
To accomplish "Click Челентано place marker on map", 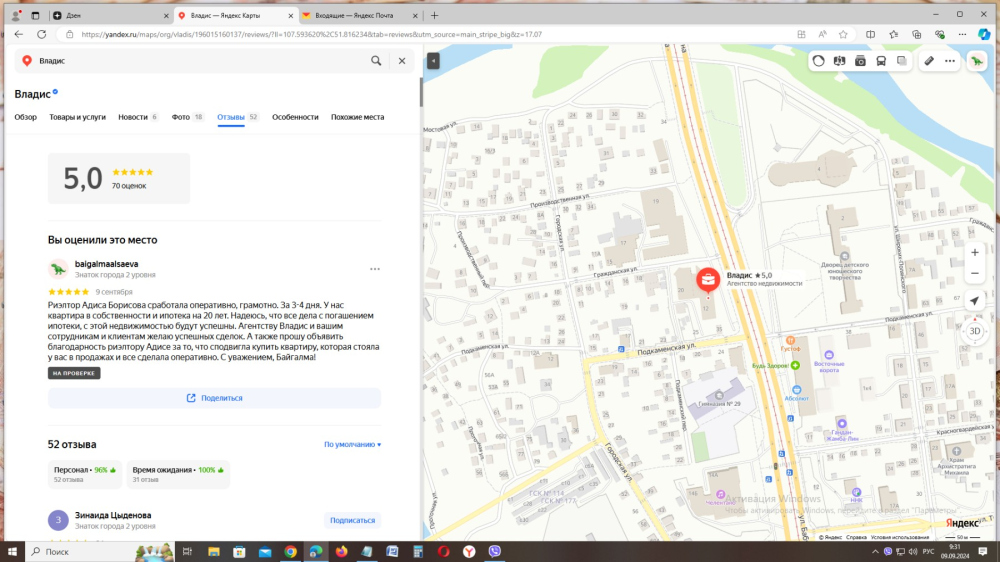I will click(x=720, y=494).
